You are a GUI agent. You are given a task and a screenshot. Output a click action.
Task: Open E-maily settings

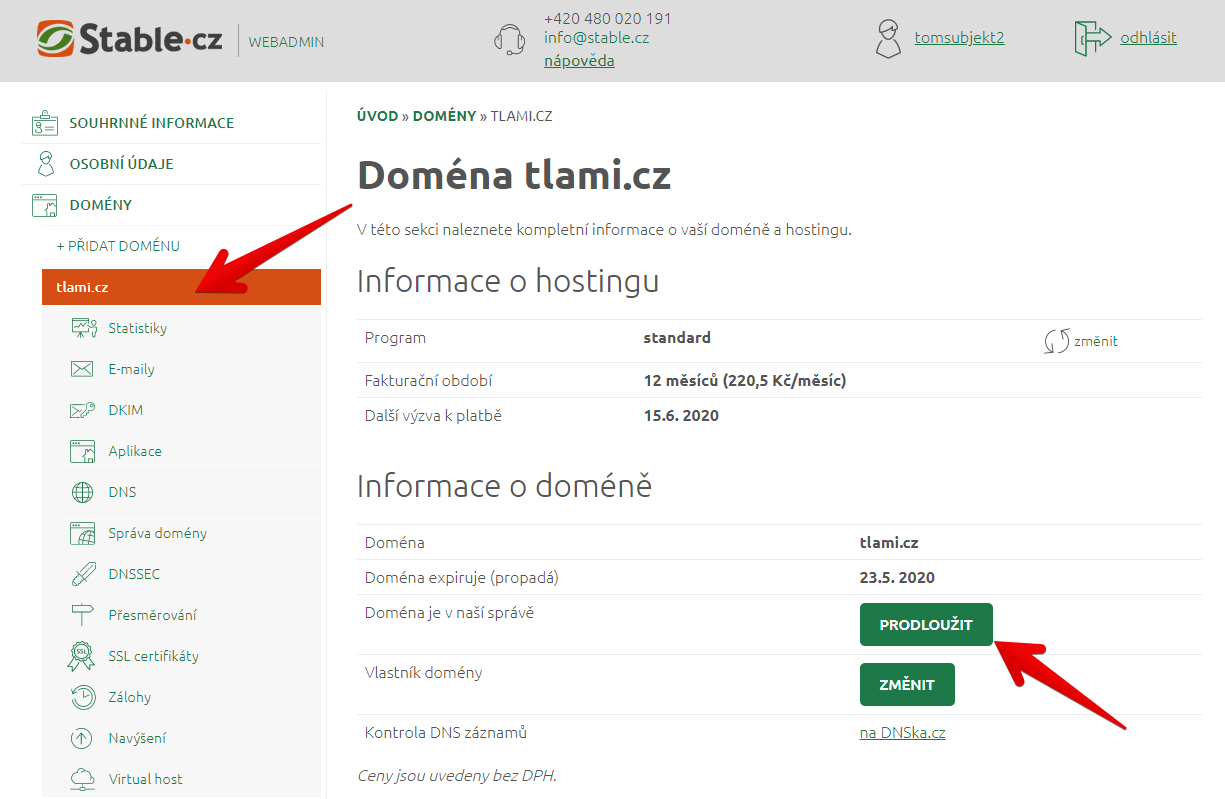click(x=132, y=369)
